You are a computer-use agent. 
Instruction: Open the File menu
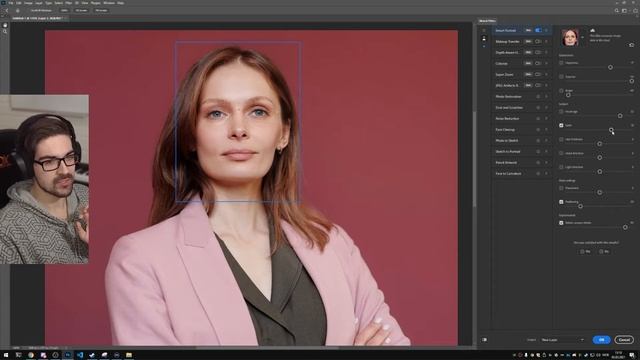point(11,3)
